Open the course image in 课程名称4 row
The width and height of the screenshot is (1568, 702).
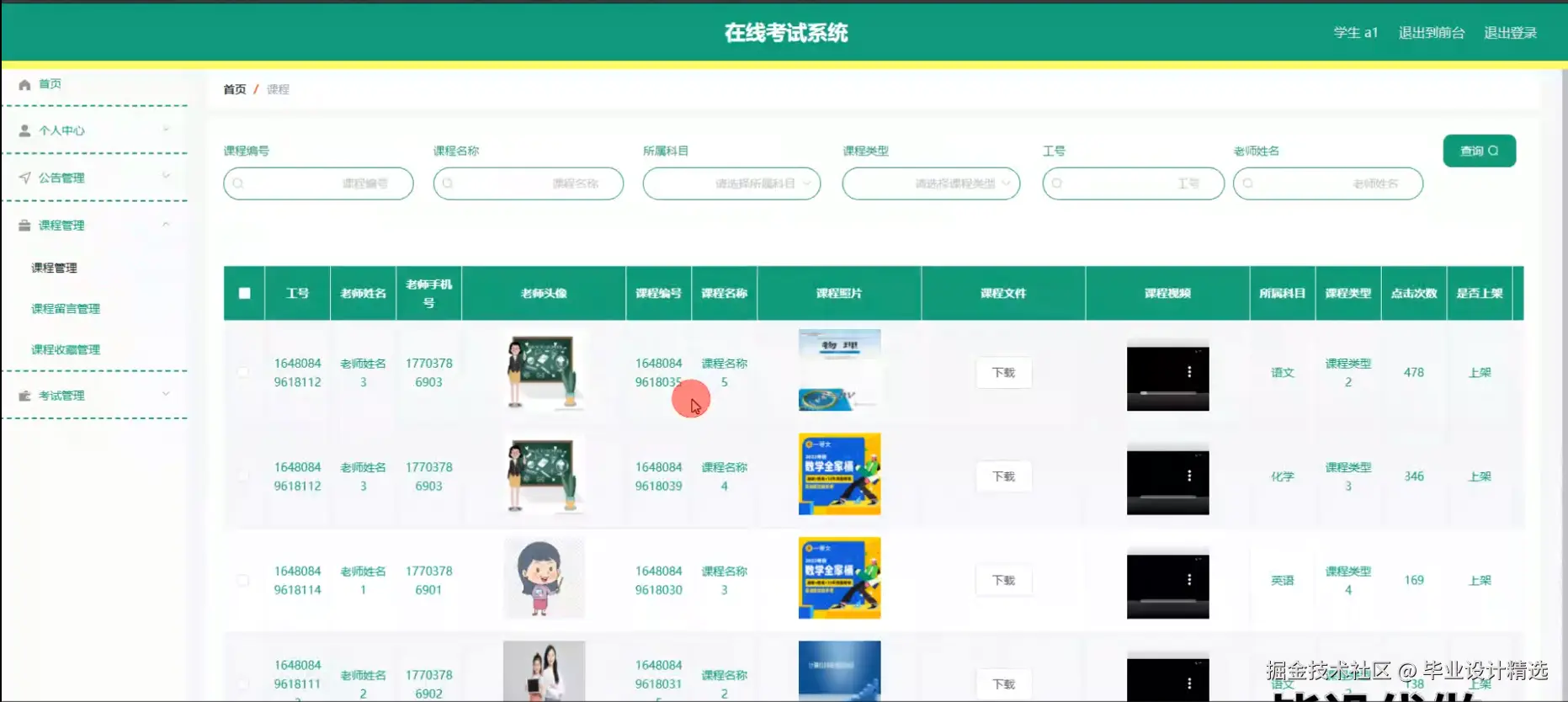(839, 474)
